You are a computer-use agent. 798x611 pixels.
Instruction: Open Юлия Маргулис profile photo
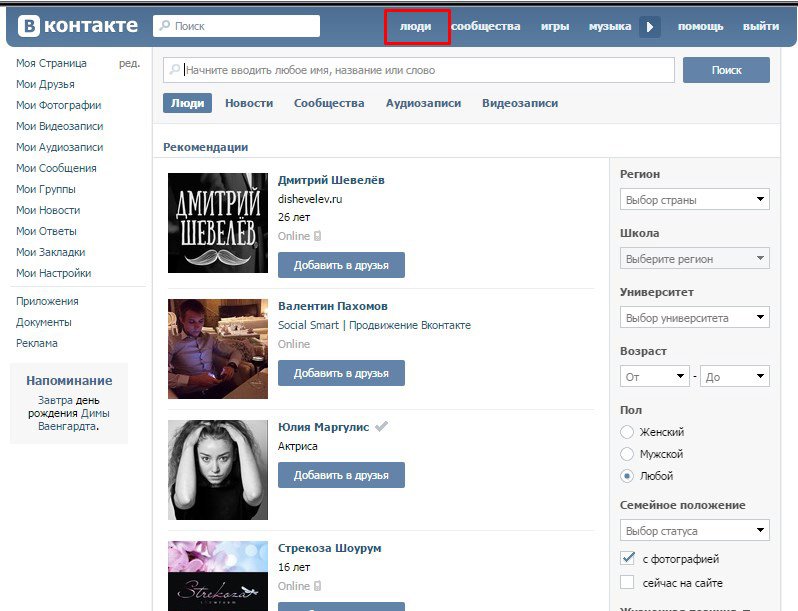(217, 469)
